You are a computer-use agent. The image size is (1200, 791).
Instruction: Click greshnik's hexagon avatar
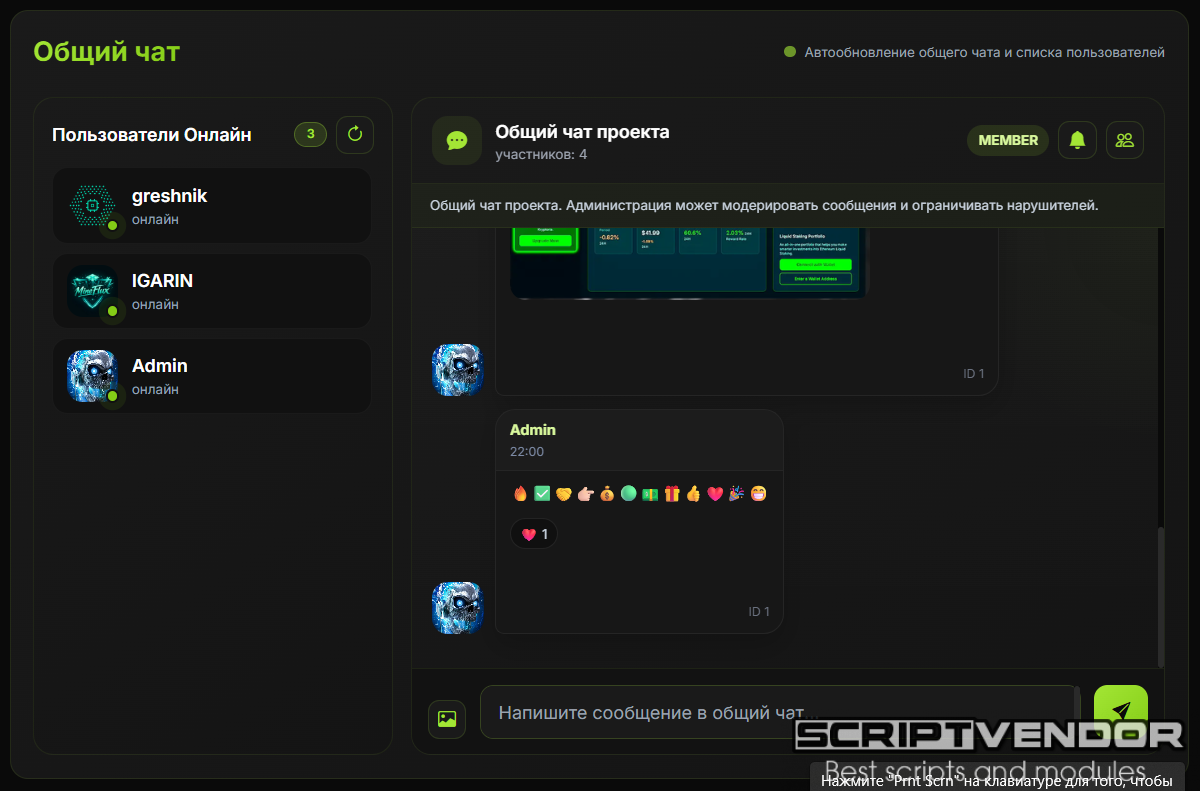pyautogui.click(x=93, y=205)
